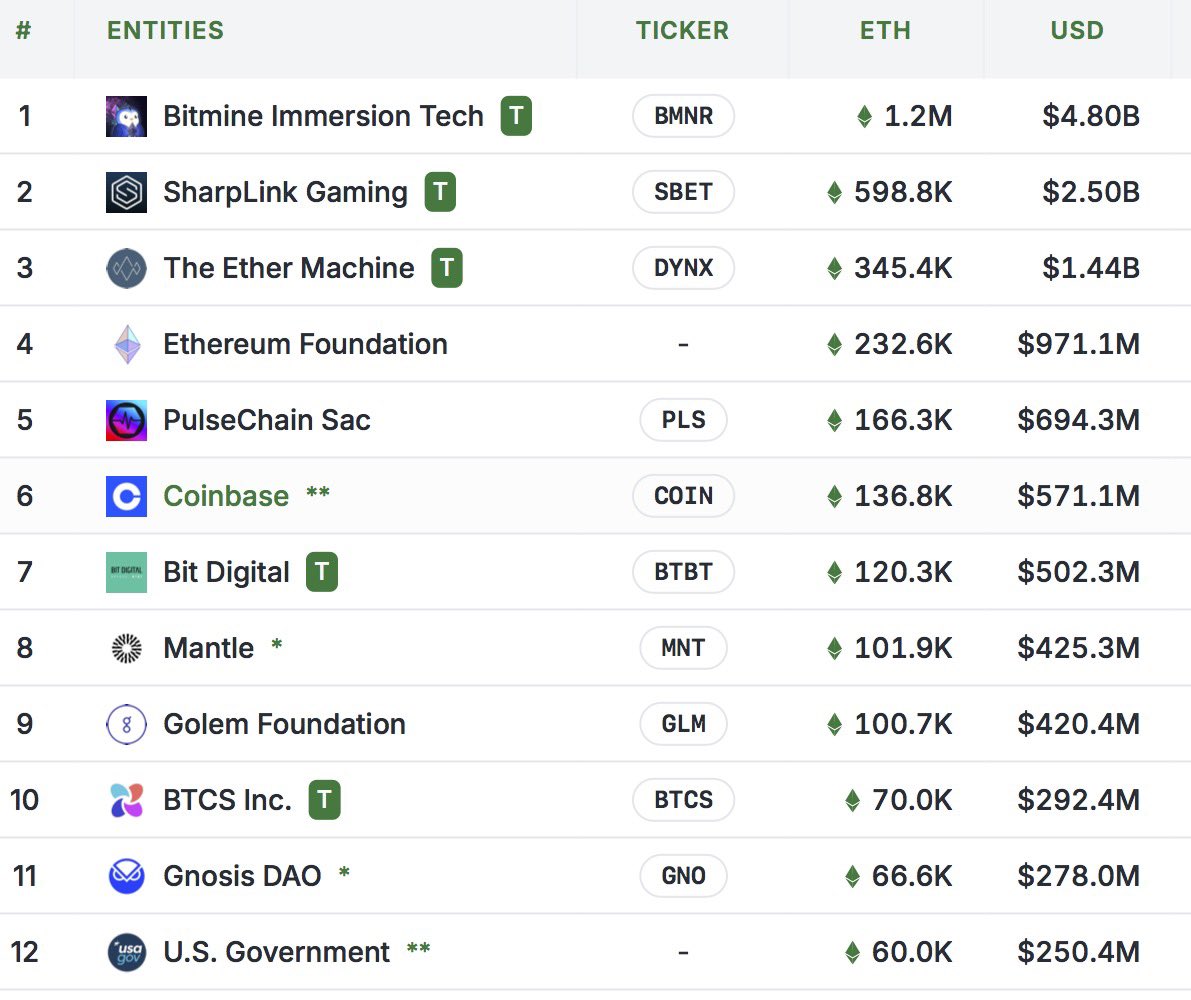The width and height of the screenshot is (1191, 1000).
Task: Sort by the ENTITIES column header
Action: 165,30
